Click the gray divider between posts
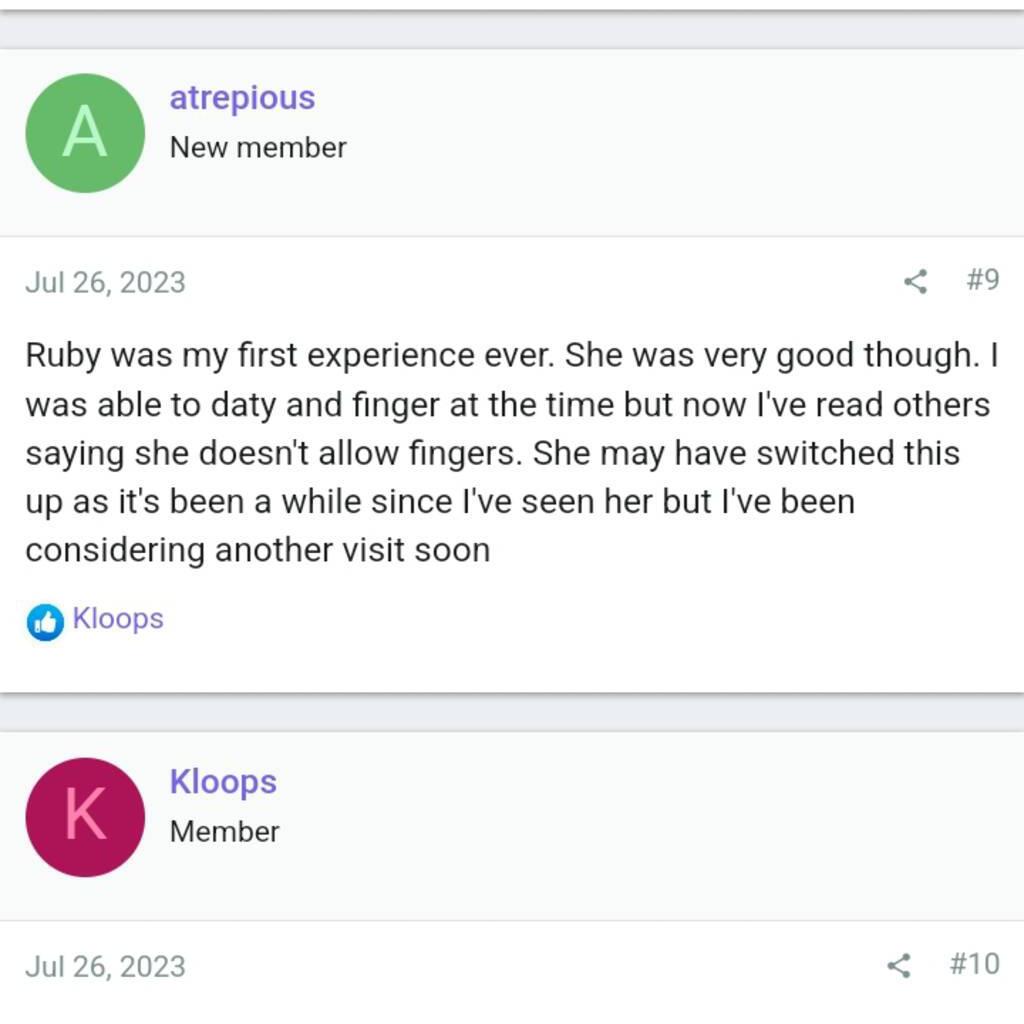Screen dimensions: 1024x1024 (512, 712)
